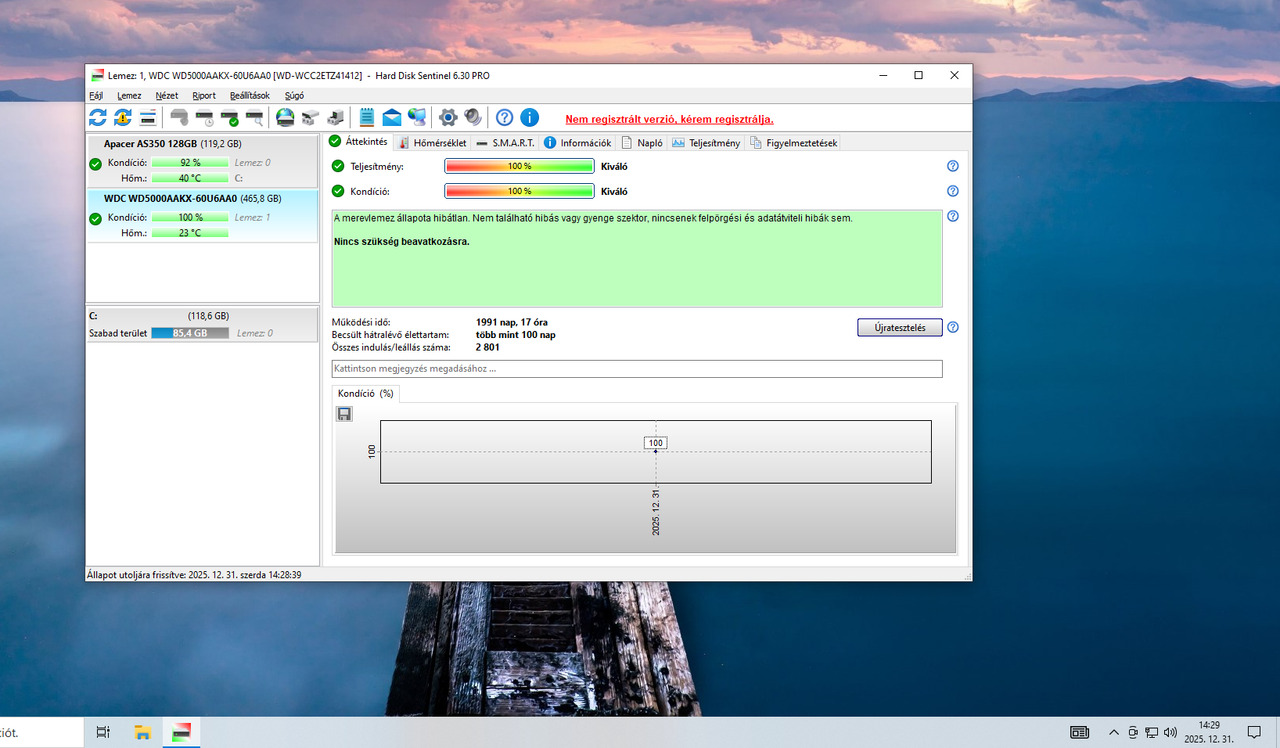Open the notification center icon

1254,732
